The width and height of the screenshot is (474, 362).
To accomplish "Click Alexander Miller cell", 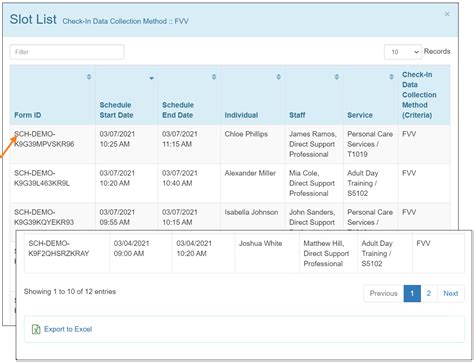I will click(250, 173).
